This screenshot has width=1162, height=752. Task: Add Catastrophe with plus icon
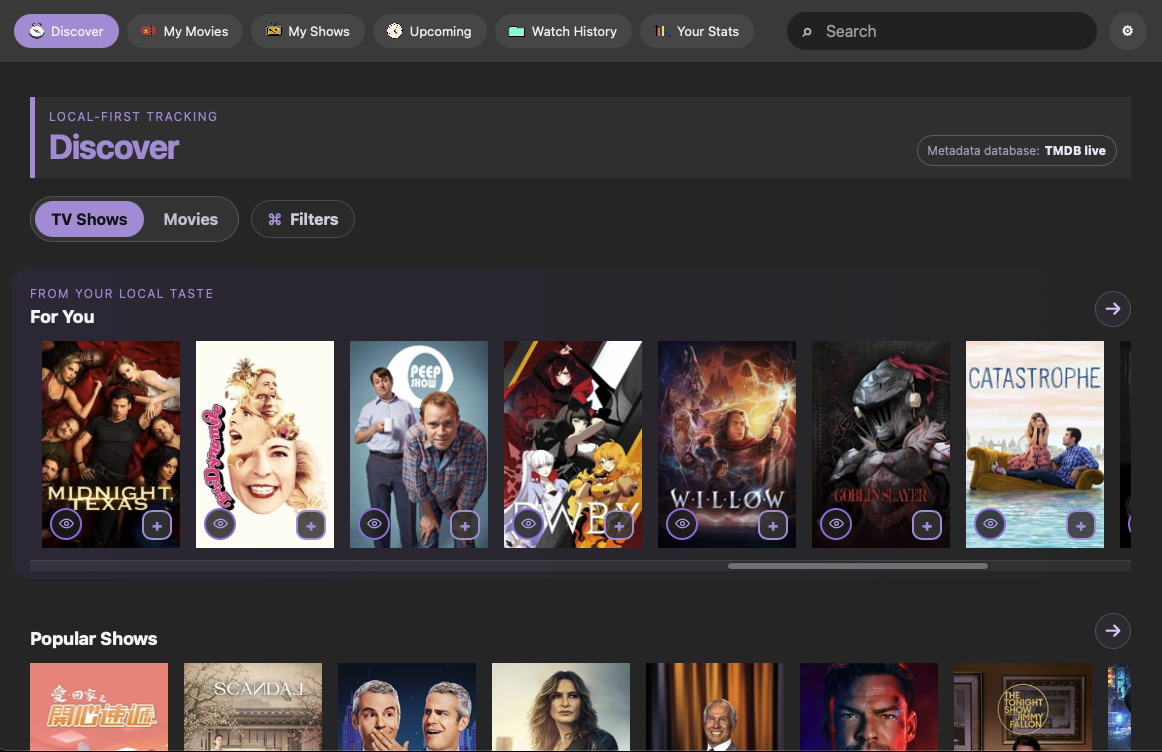(x=1081, y=525)
